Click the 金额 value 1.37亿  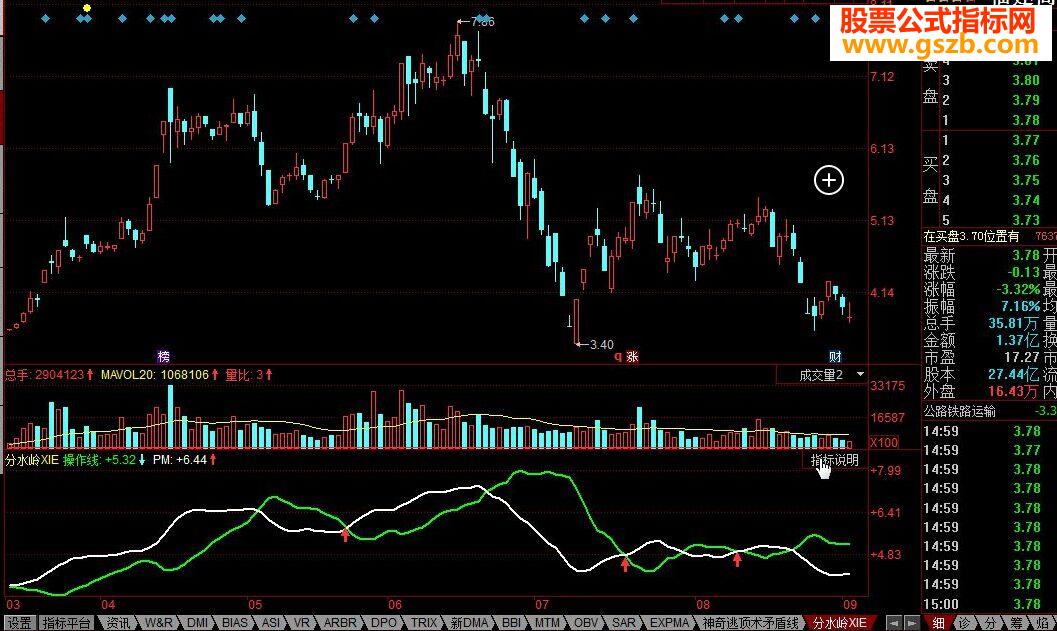(1019, 340)
